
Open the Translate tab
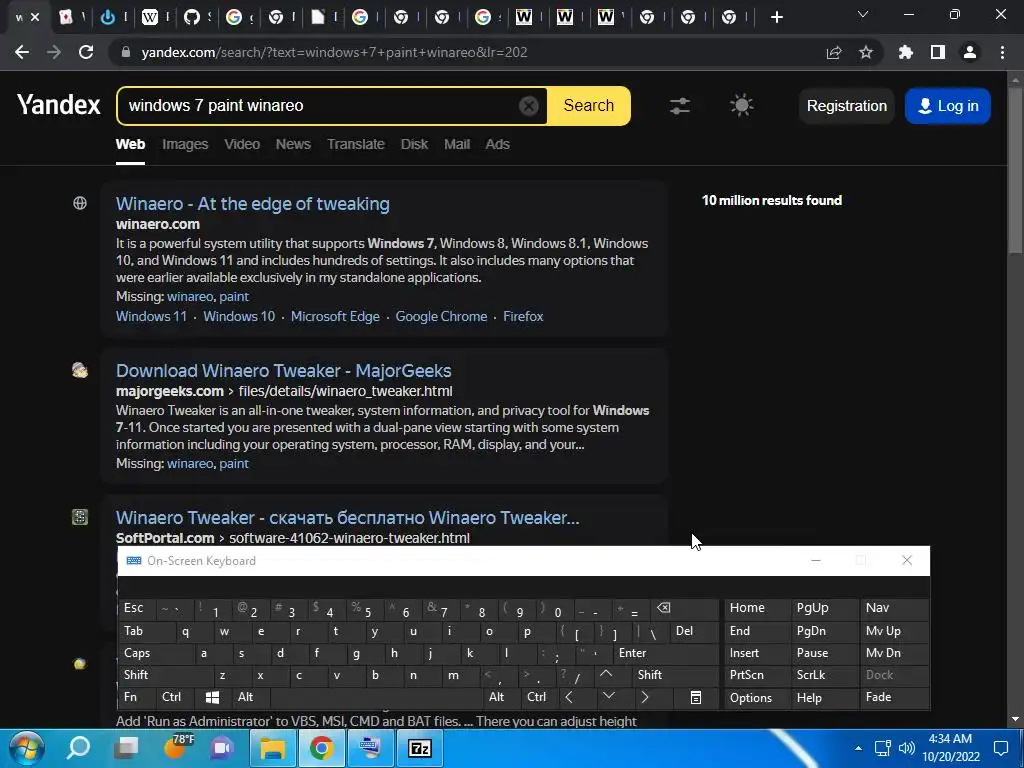click(x=356, y=144)
